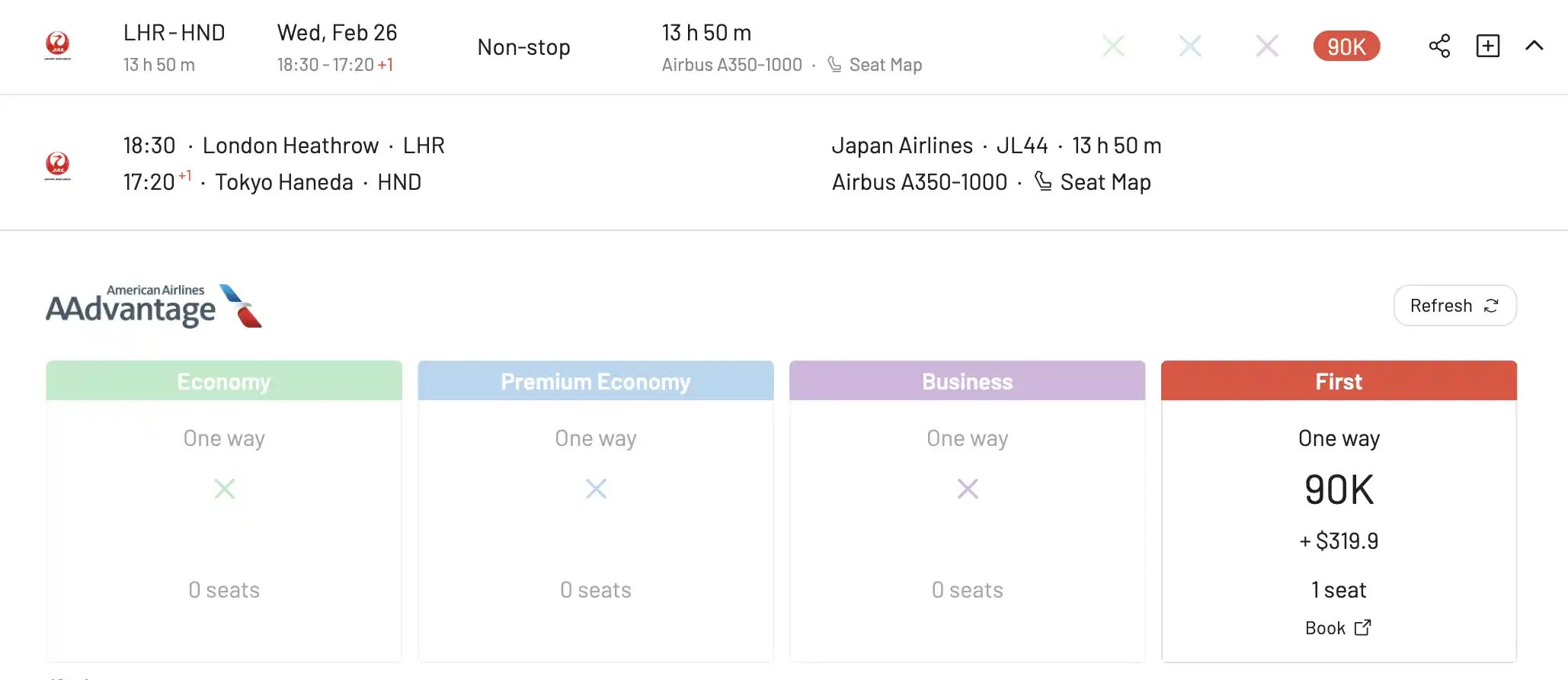Screen dimensions: 1568x680
Task: Click the 90K price in First card
Action: point(1339,489)
